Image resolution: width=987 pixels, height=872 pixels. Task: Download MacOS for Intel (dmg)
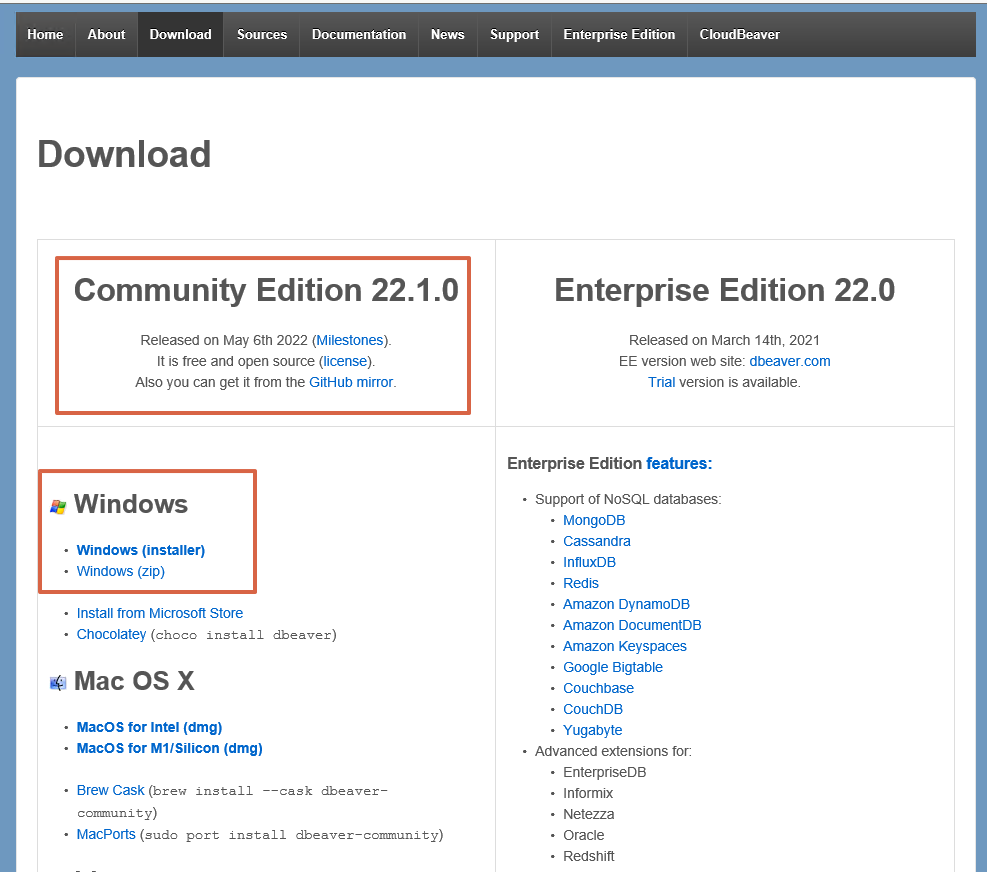pyautogui.click(x=149, y=727)
